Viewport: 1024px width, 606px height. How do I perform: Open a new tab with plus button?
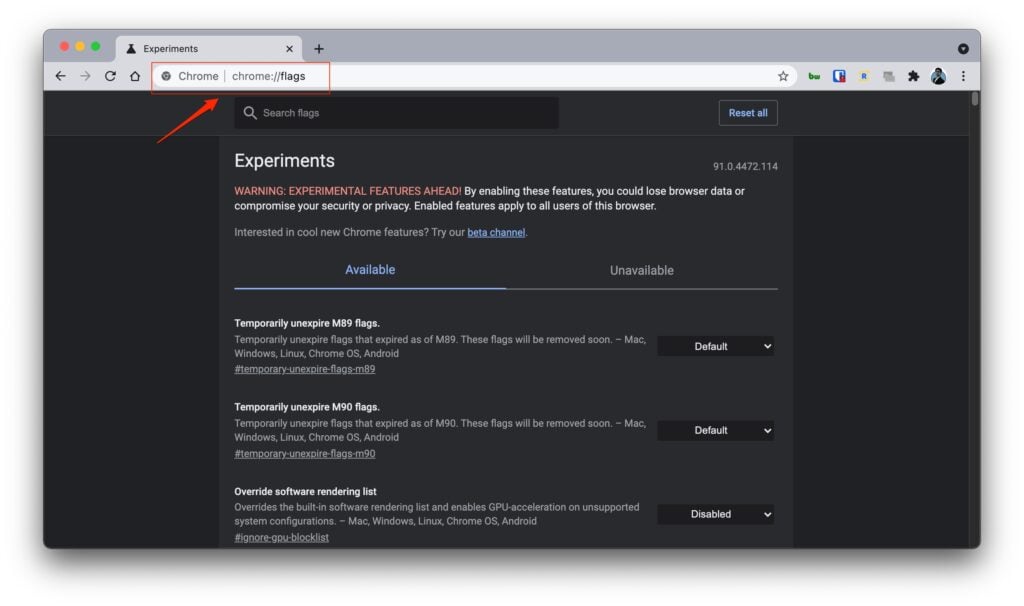319,49
